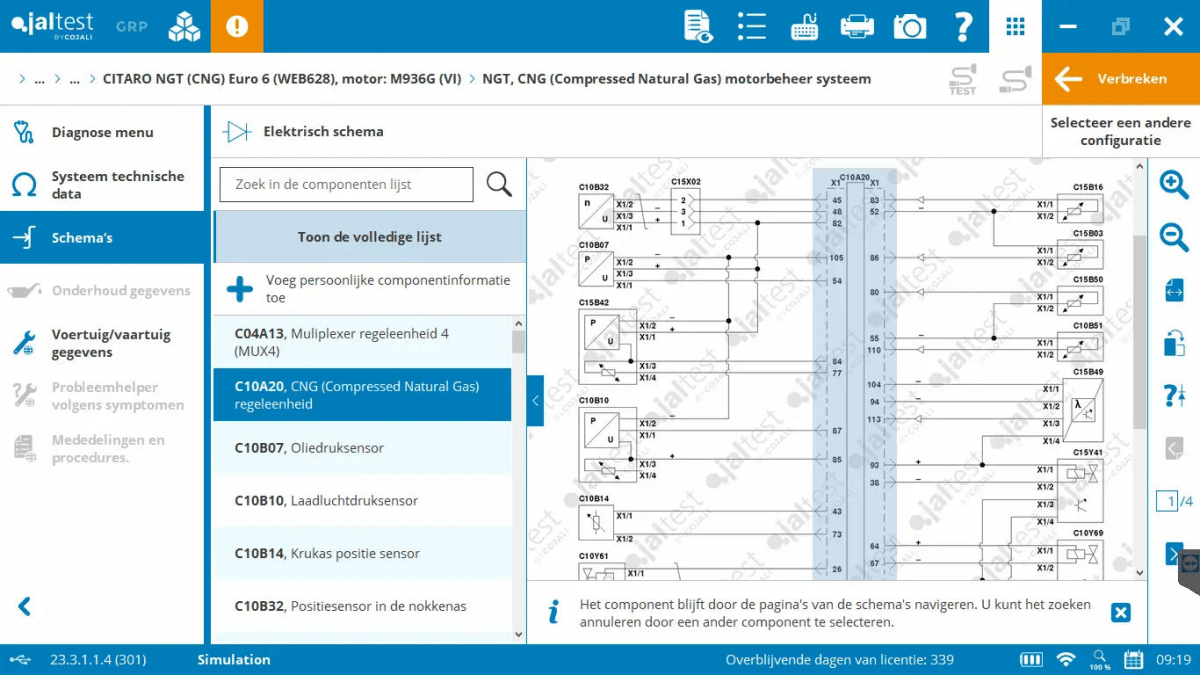1200x675 pixels.
Task: Open Onderhoud gegevens menu item
Action: (102, 291)
